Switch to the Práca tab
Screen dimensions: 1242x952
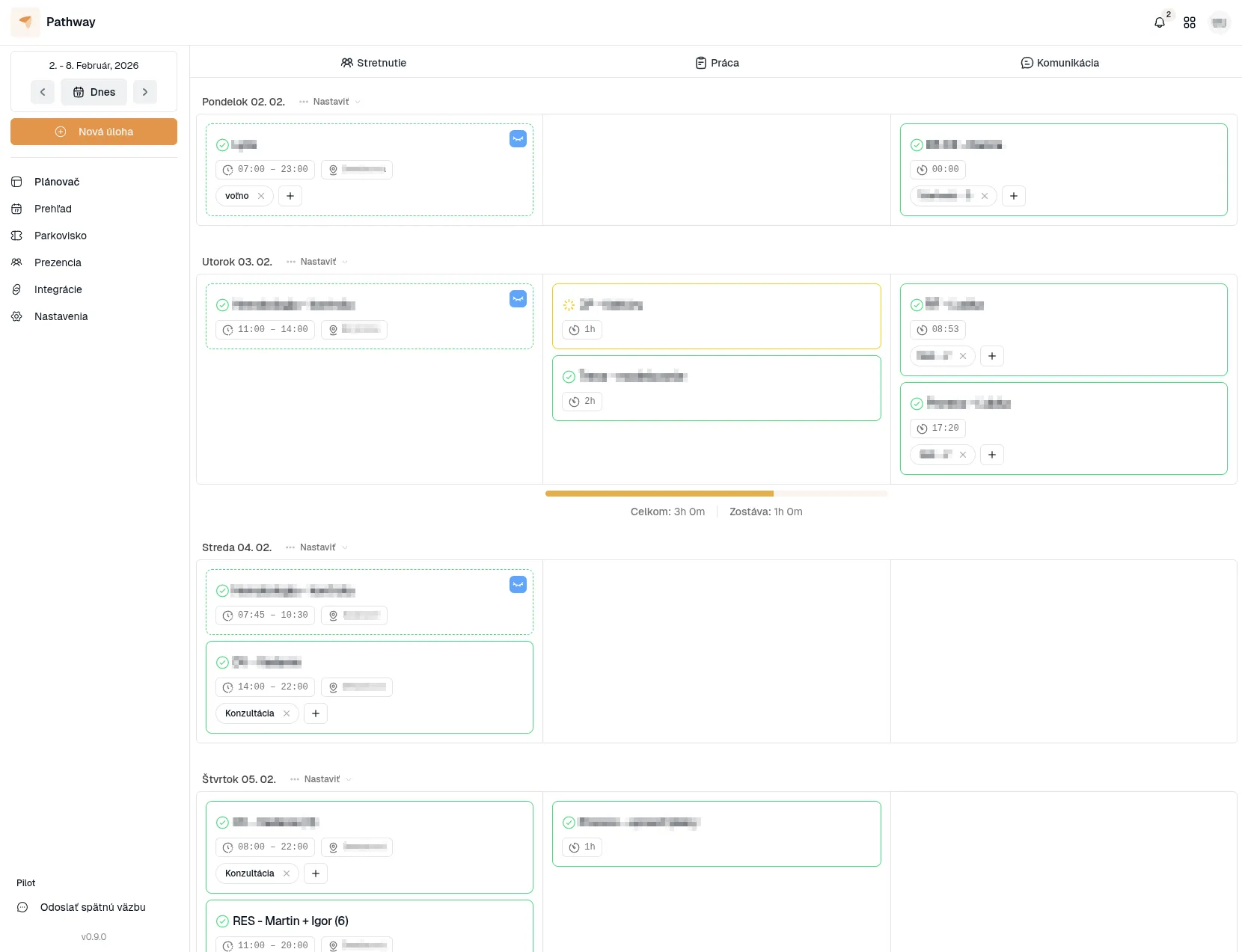click(716, 63)
